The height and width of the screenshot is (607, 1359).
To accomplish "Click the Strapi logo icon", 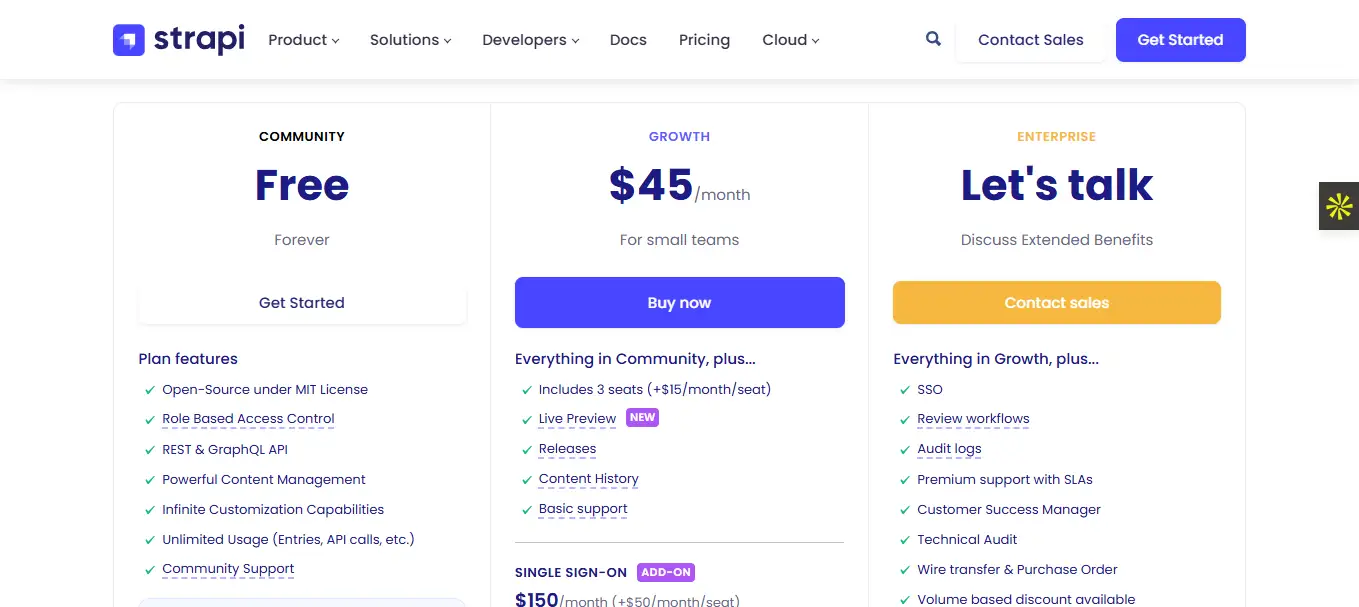I will [x=129, y=40].
